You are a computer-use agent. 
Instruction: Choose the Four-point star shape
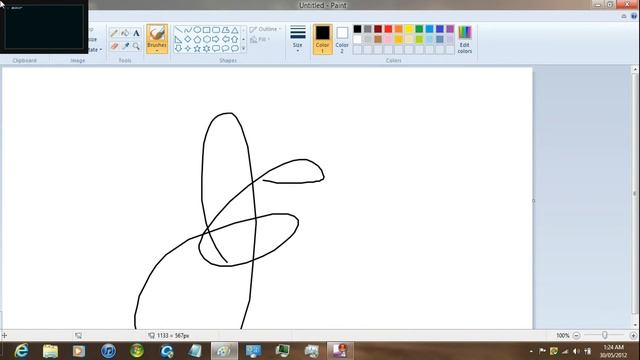click(188, 49)
